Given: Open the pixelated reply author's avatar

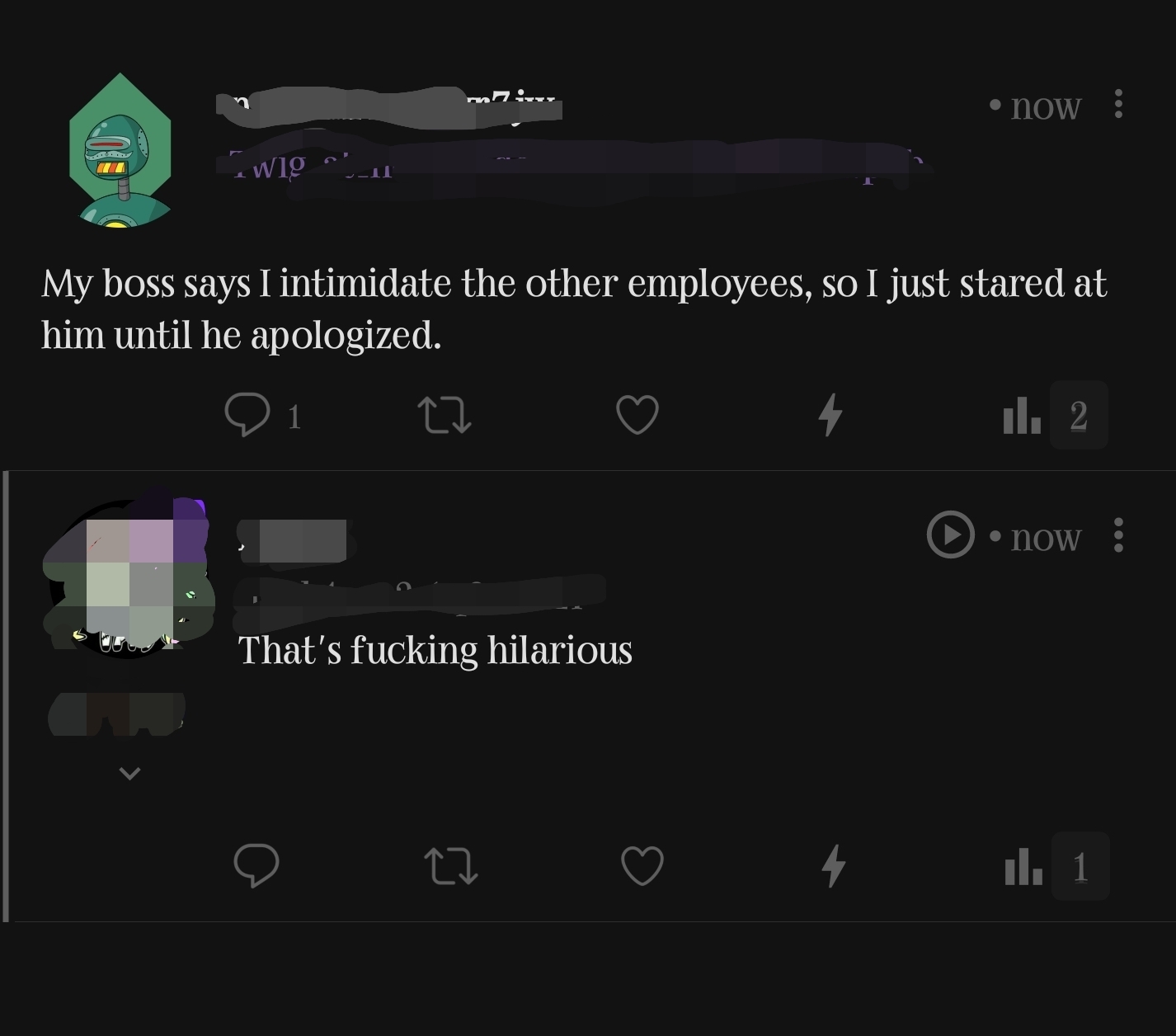Looking at the screenshot, I should 128,577.
